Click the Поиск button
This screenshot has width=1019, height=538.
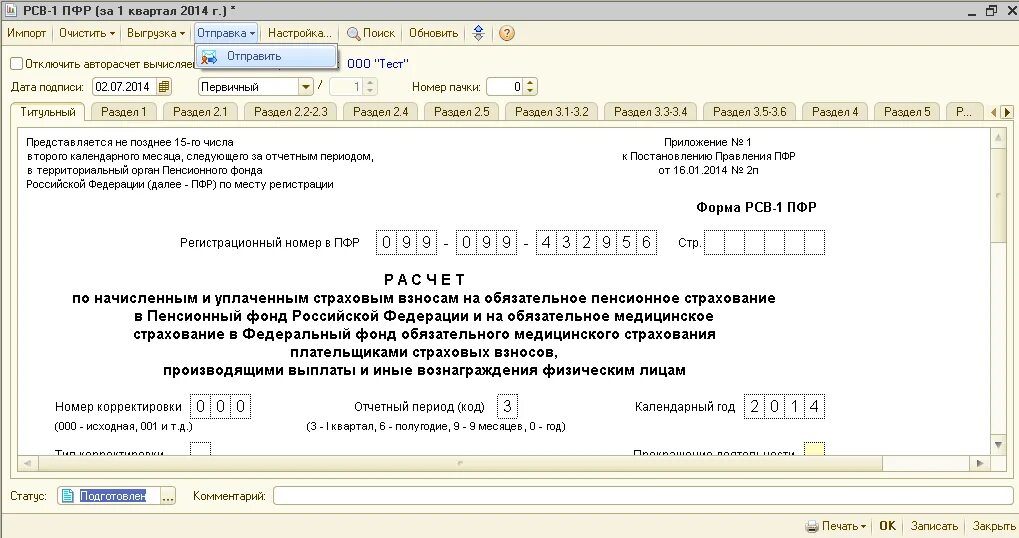click(370, 33)
